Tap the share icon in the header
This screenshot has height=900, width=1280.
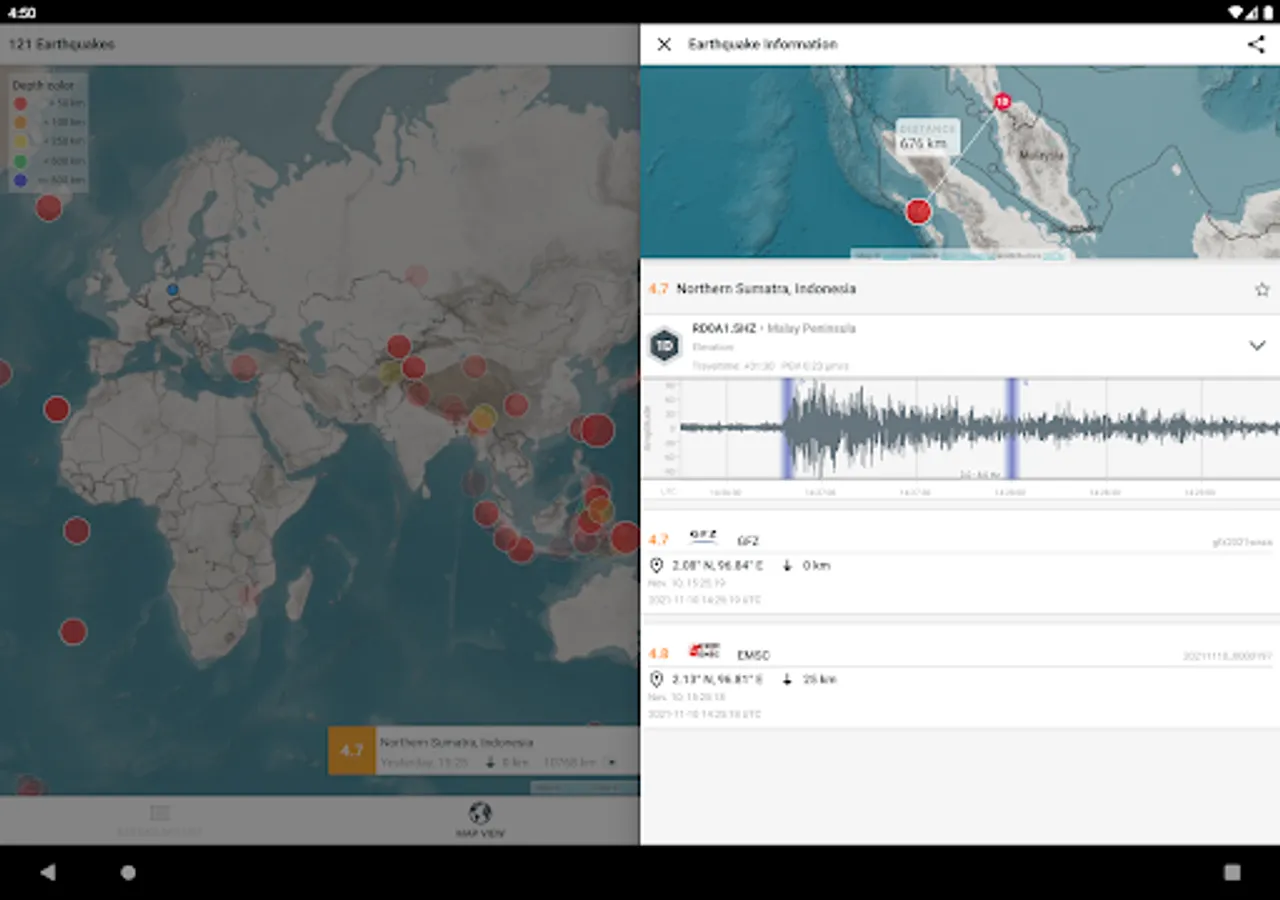point(1255,44)
